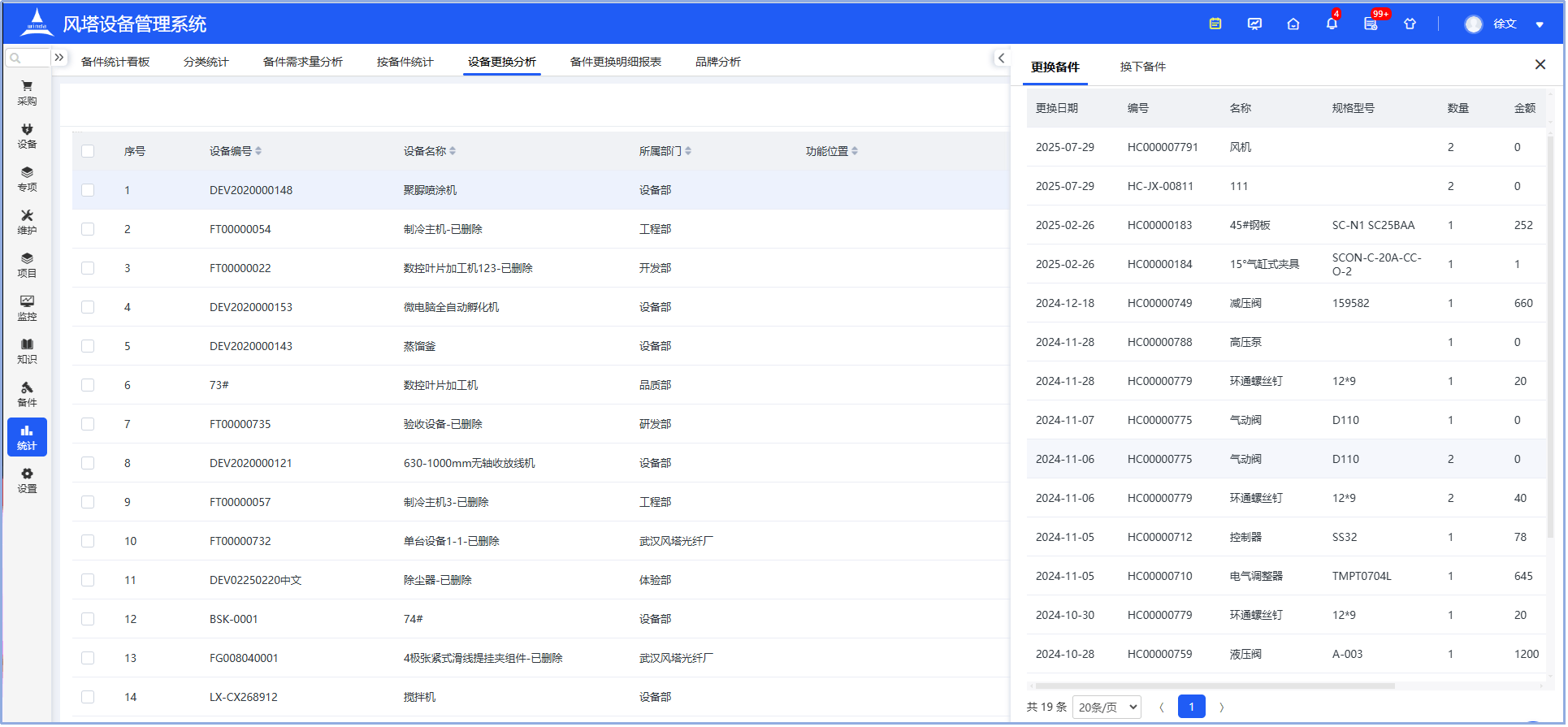Click the yellow notes icon in header
The height and width of the screenshot is (727, 1568).
point(1215,24)
